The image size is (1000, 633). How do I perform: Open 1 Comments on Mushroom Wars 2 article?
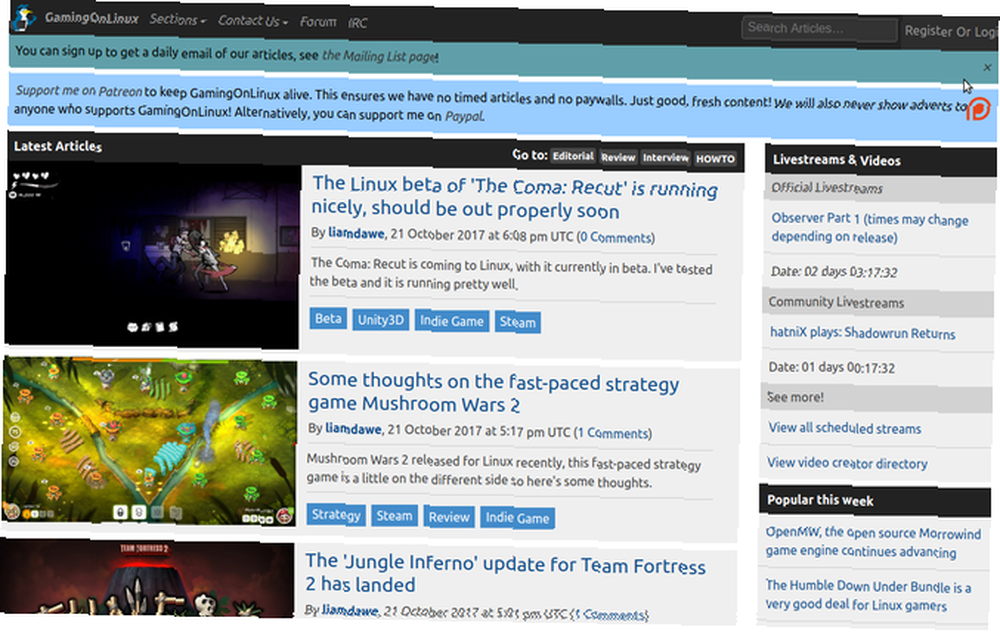pos(614,433)
